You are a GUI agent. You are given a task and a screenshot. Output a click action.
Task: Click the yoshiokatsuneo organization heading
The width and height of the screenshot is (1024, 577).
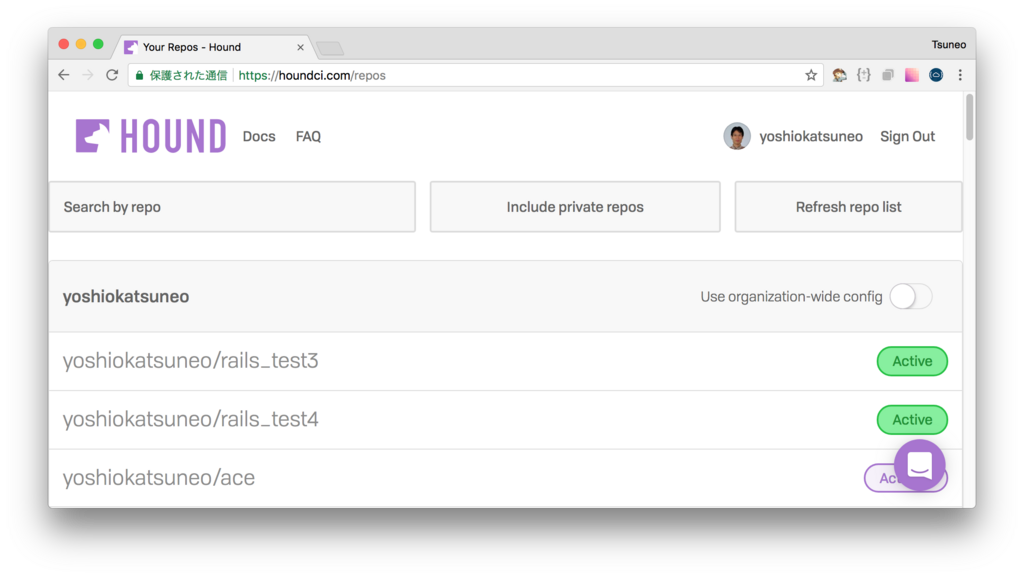(x=126, y=296)
